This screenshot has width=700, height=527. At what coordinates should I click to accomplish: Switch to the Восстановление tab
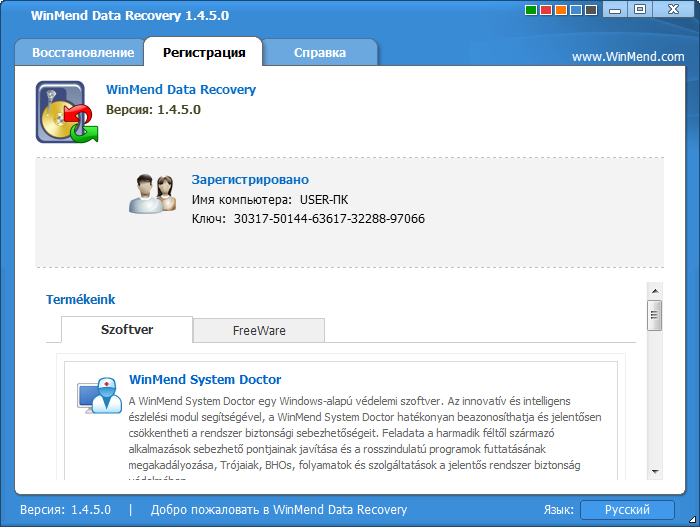pyautogui.click(x=82, y=52)
